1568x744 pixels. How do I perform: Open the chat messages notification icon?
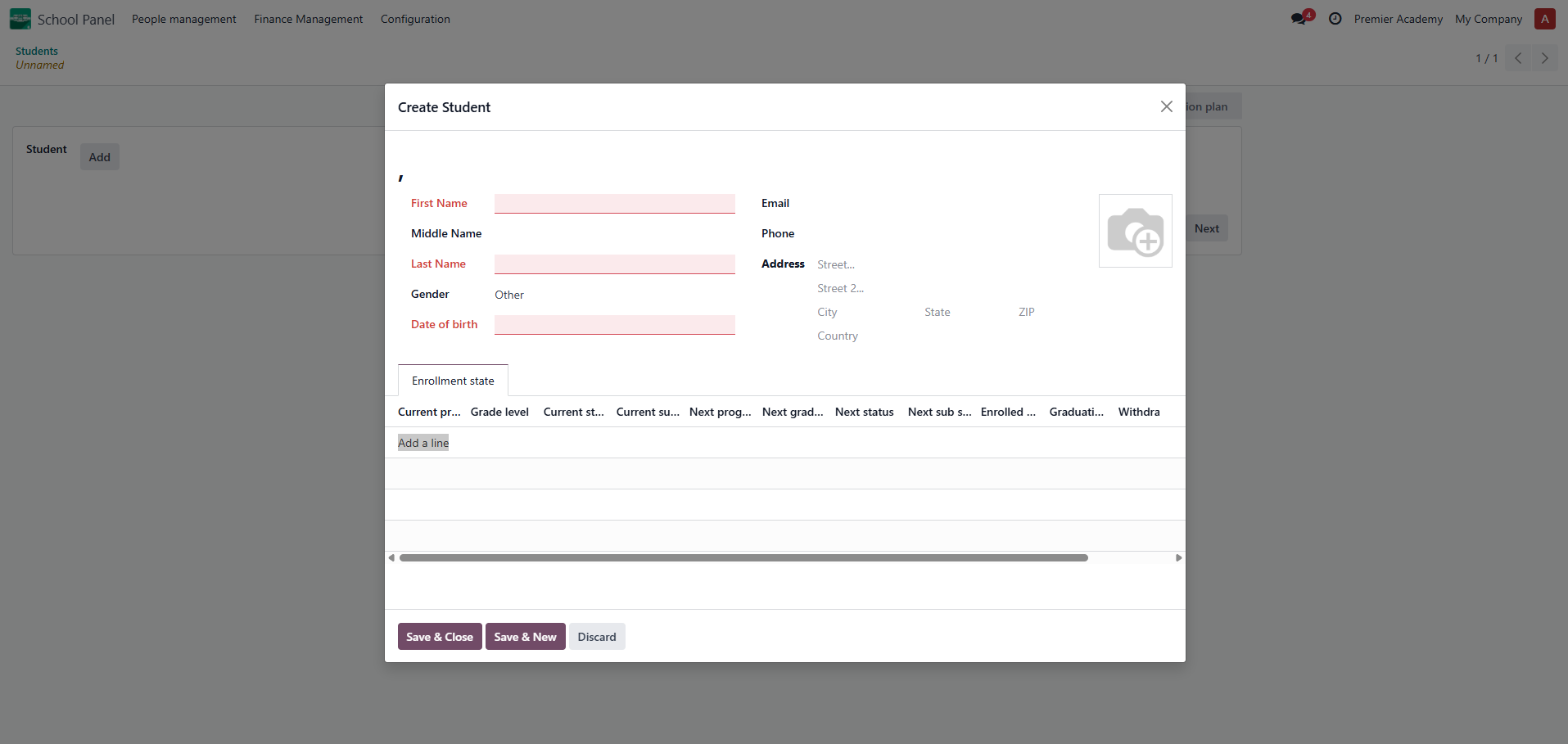1299,19
